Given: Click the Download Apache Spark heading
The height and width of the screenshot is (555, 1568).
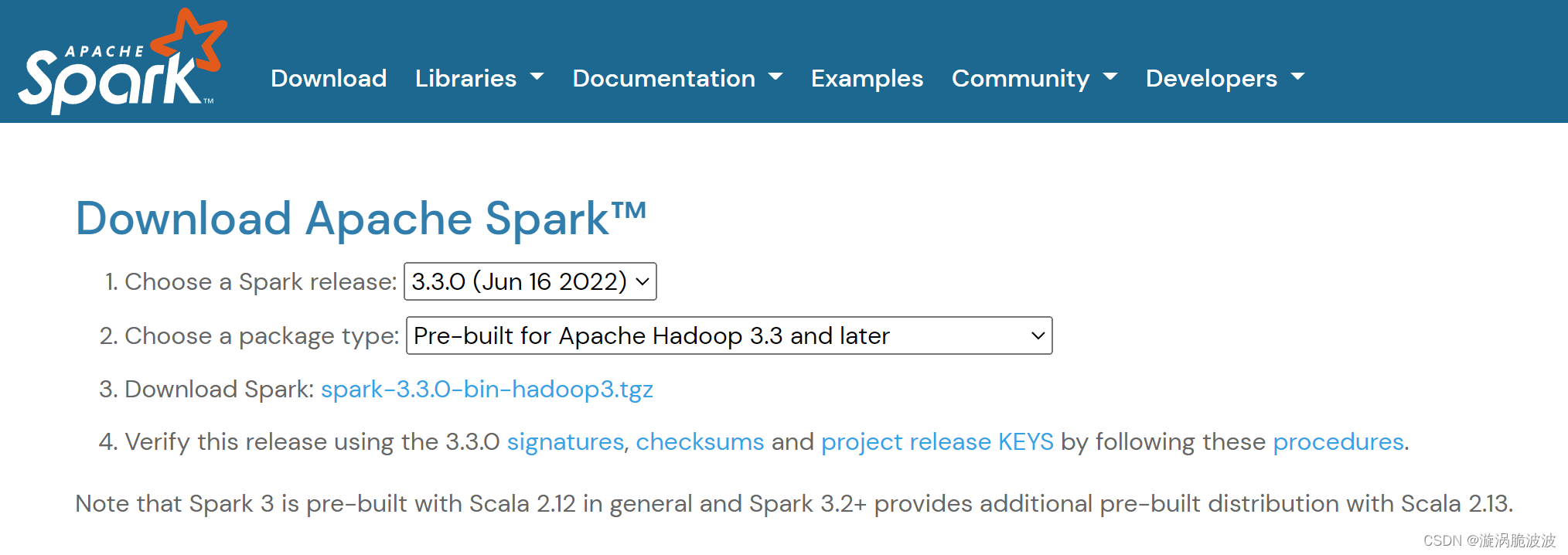Looking at the screenshot, I should [x=361, y=219].
